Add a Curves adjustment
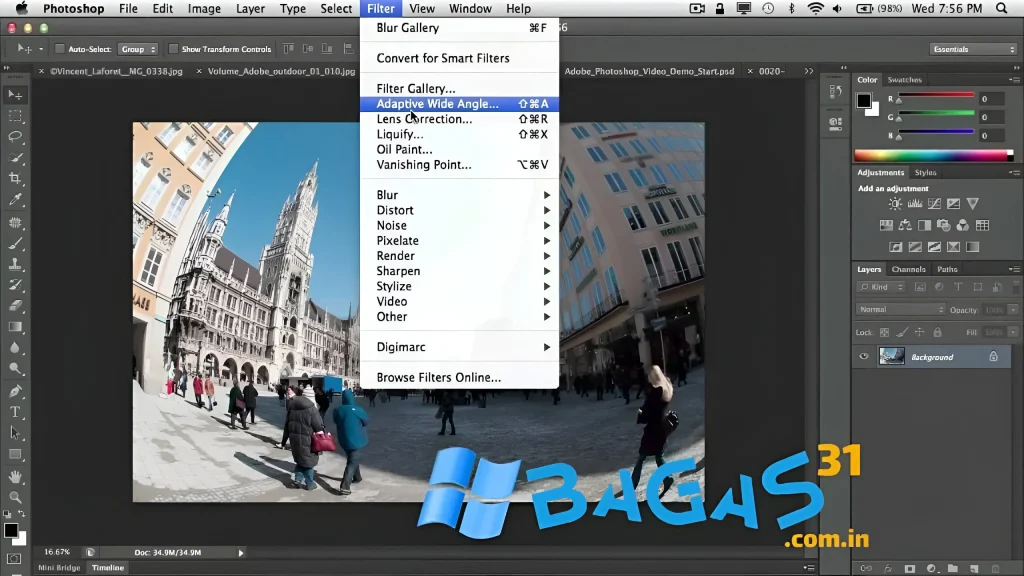 click(934, 204)
